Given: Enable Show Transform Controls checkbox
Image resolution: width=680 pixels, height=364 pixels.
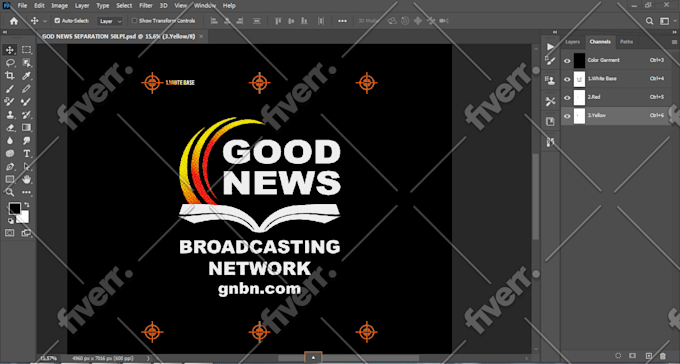Looking at the screenshot, I should click(x=134, y=21).
